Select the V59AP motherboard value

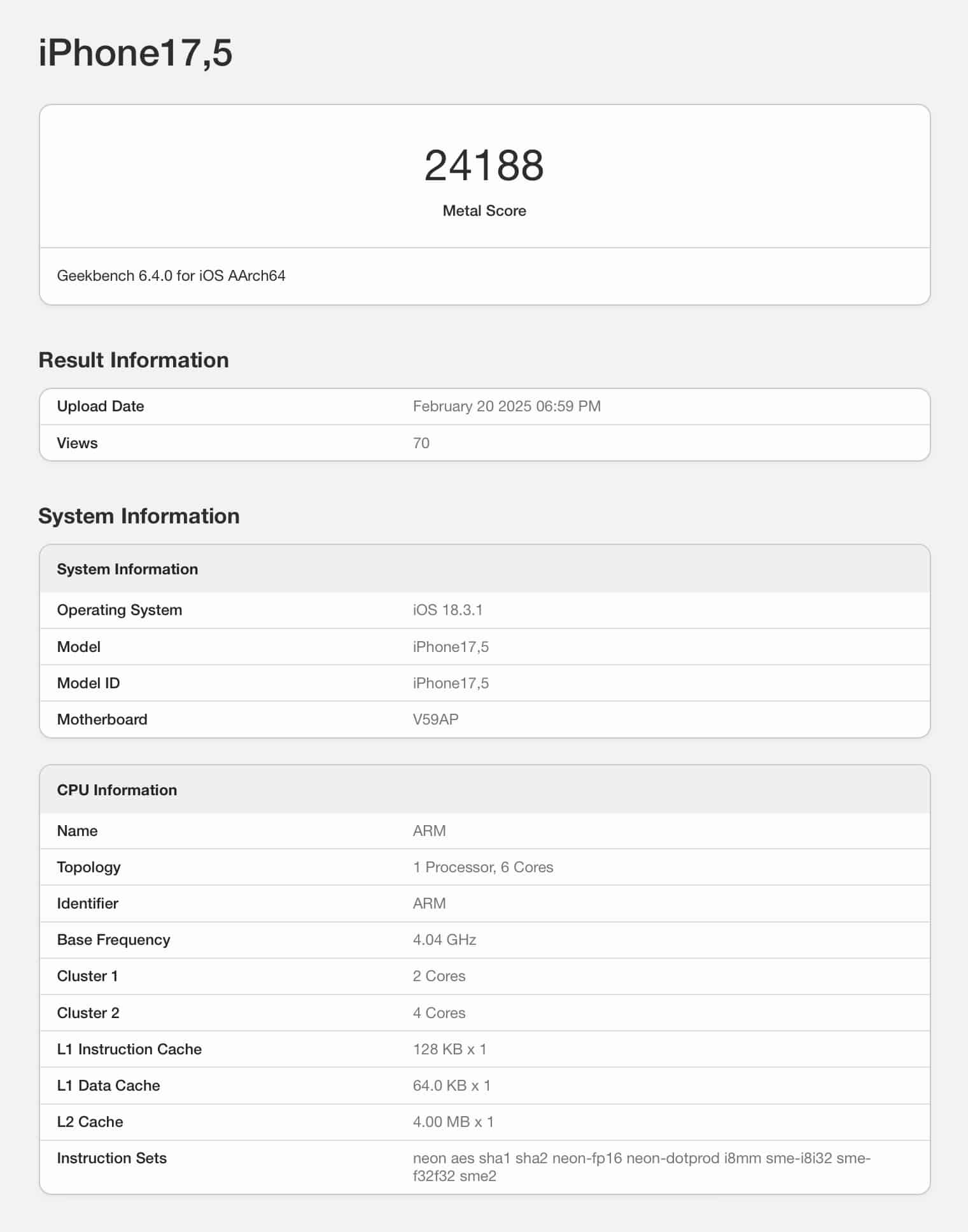coord(435,719)
